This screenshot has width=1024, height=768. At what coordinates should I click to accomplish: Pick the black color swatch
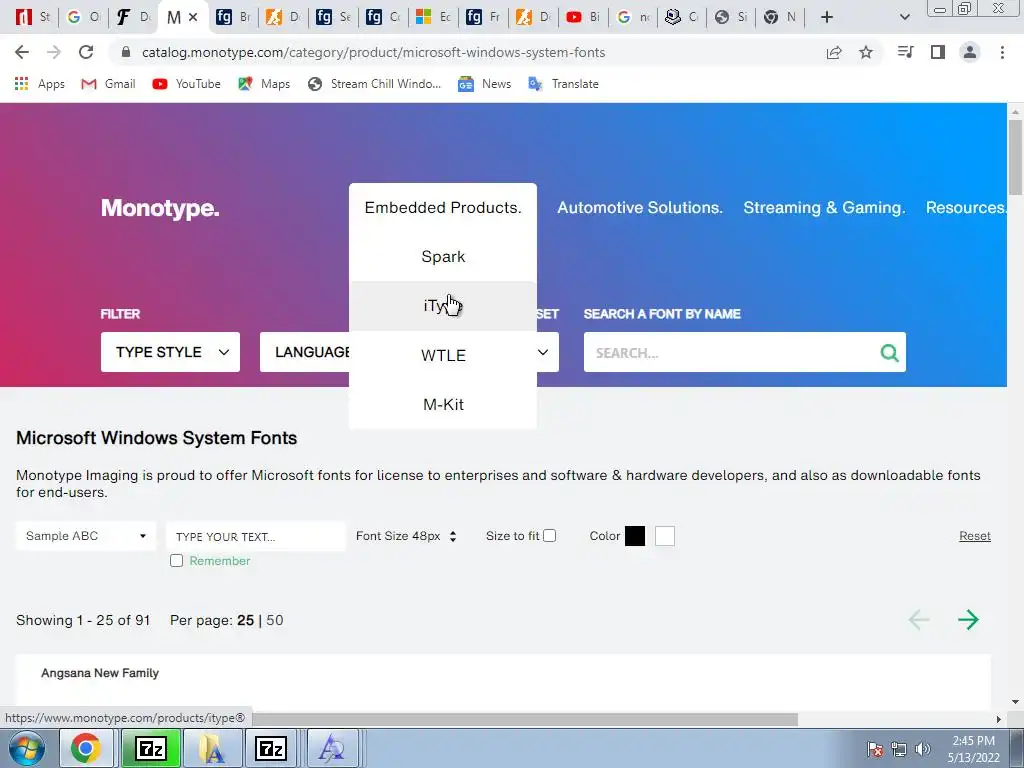coord(635,536)
